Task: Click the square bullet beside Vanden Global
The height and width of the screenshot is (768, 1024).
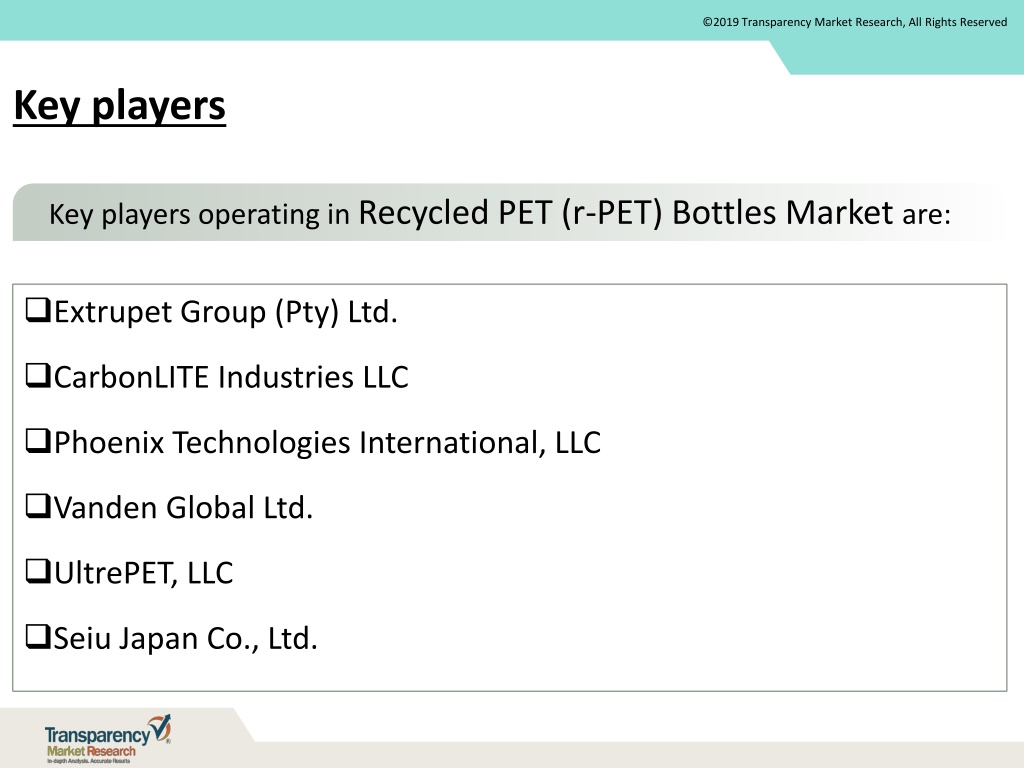Action: click(38, 506)
